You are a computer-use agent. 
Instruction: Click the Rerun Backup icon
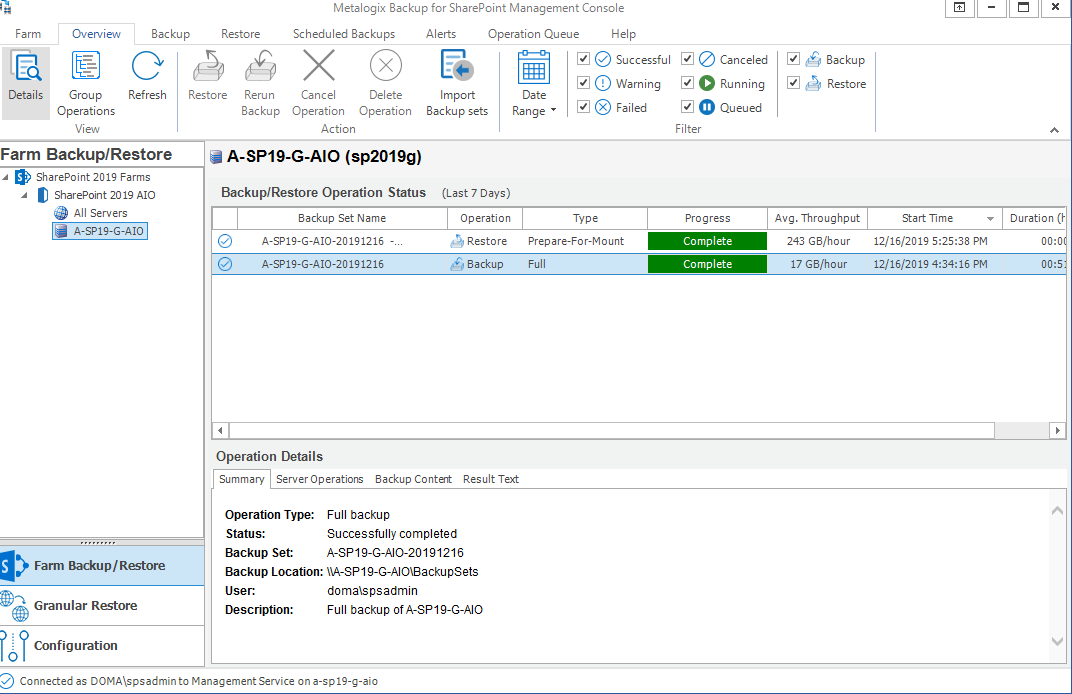(x=260, y=67)
